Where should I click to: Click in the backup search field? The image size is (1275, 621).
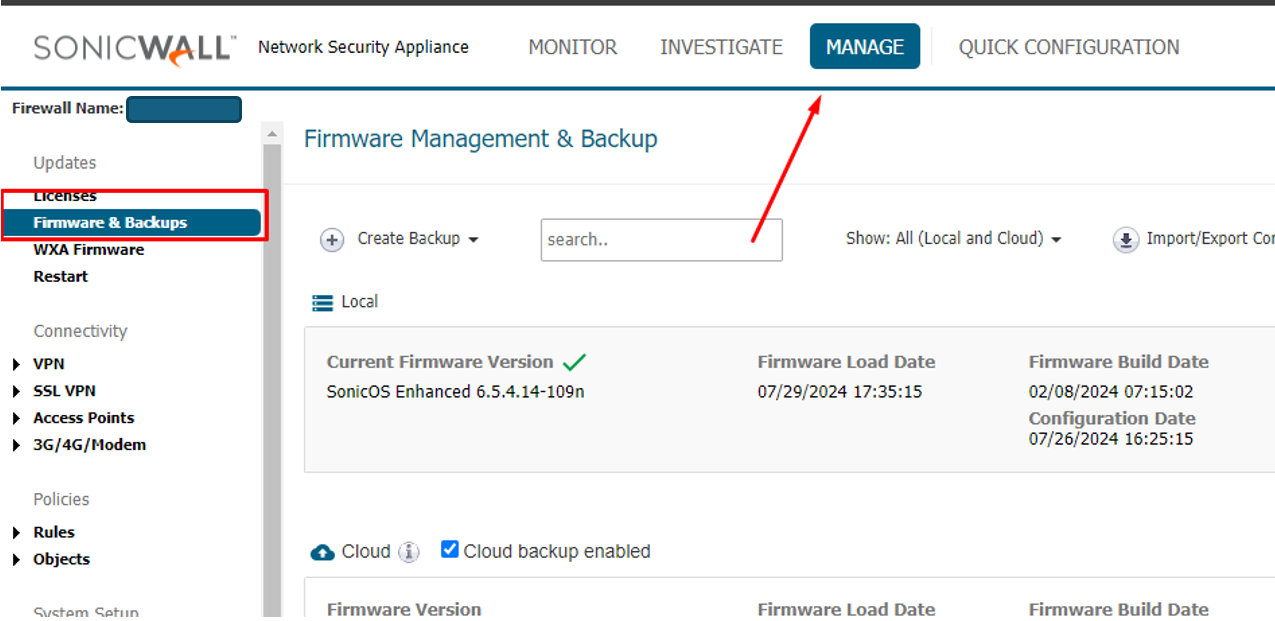click(661, 240)
